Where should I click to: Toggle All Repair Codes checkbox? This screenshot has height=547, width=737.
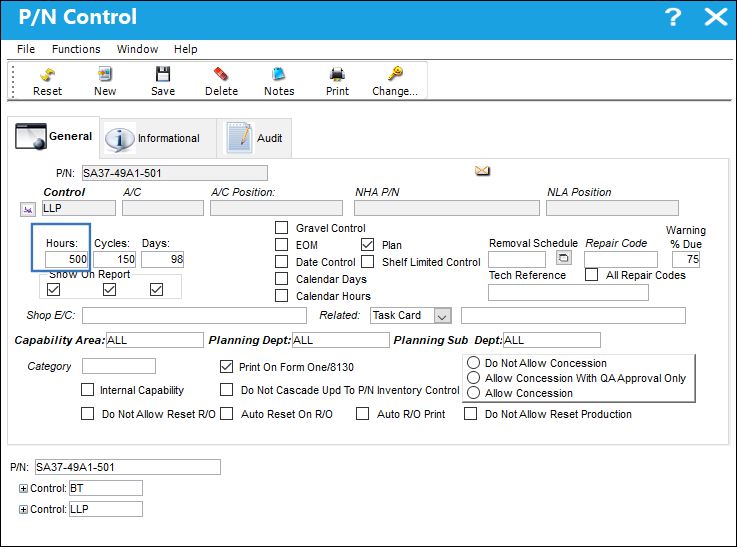point(591,274)
